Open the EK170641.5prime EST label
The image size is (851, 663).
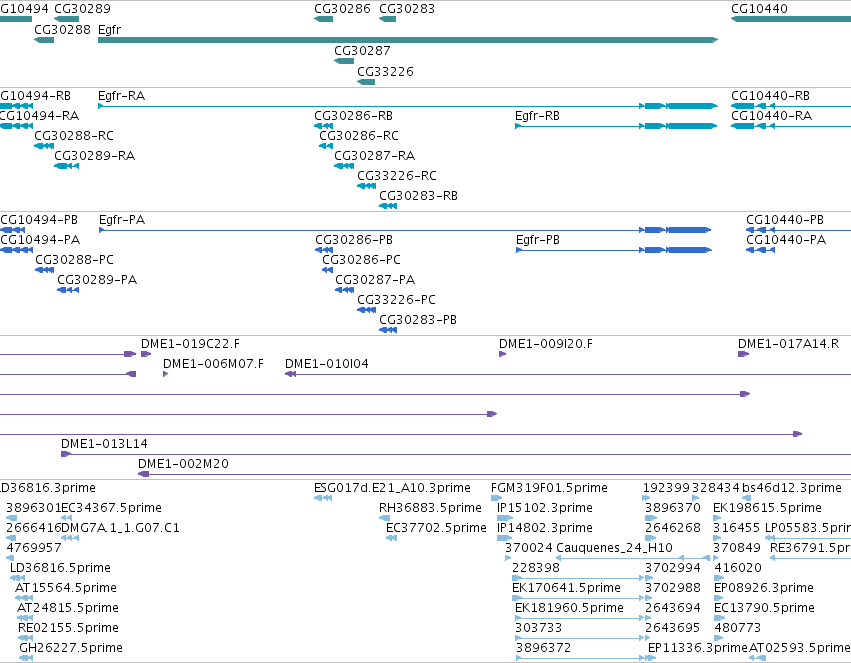566,588
